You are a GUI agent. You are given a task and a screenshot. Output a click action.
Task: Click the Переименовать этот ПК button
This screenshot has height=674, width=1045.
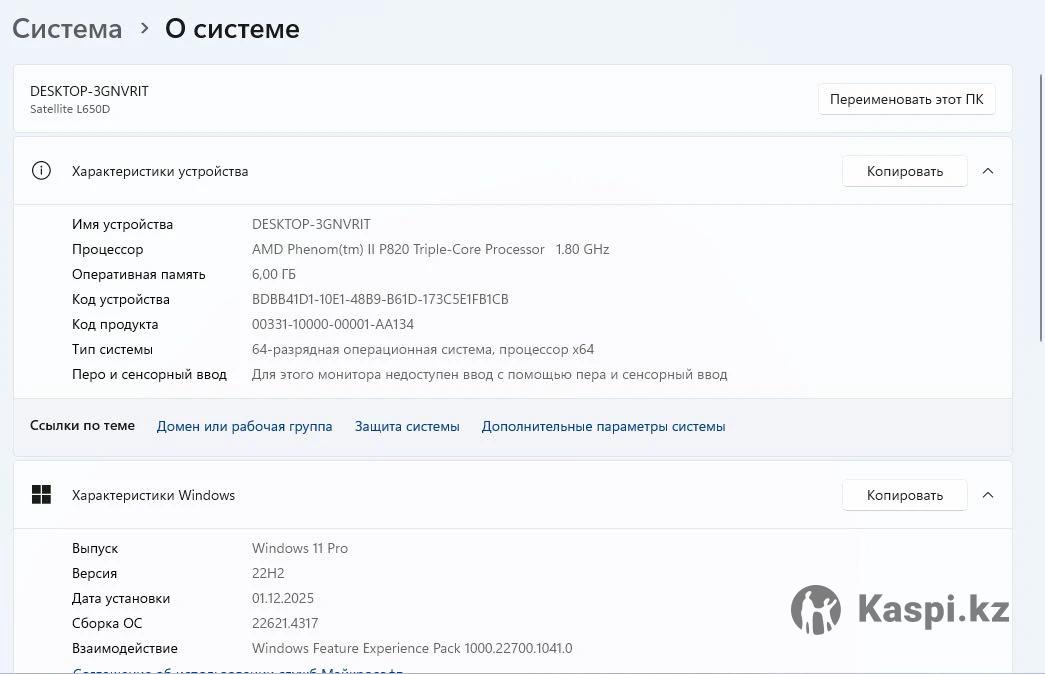906,100
